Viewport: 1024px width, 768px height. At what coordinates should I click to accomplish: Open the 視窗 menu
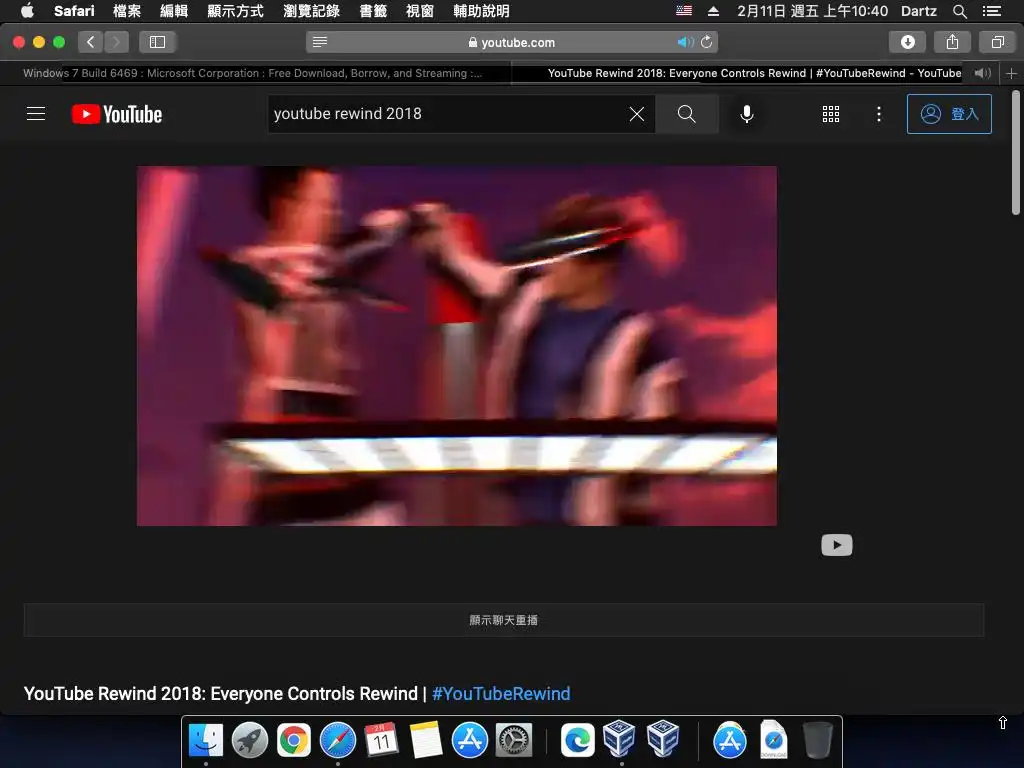pos(419,10)
